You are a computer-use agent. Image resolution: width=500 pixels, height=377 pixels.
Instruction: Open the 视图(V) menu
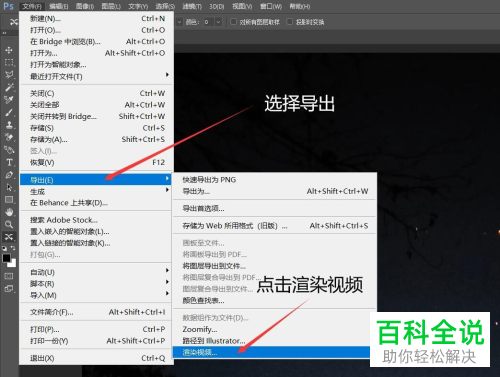point(242,6)
